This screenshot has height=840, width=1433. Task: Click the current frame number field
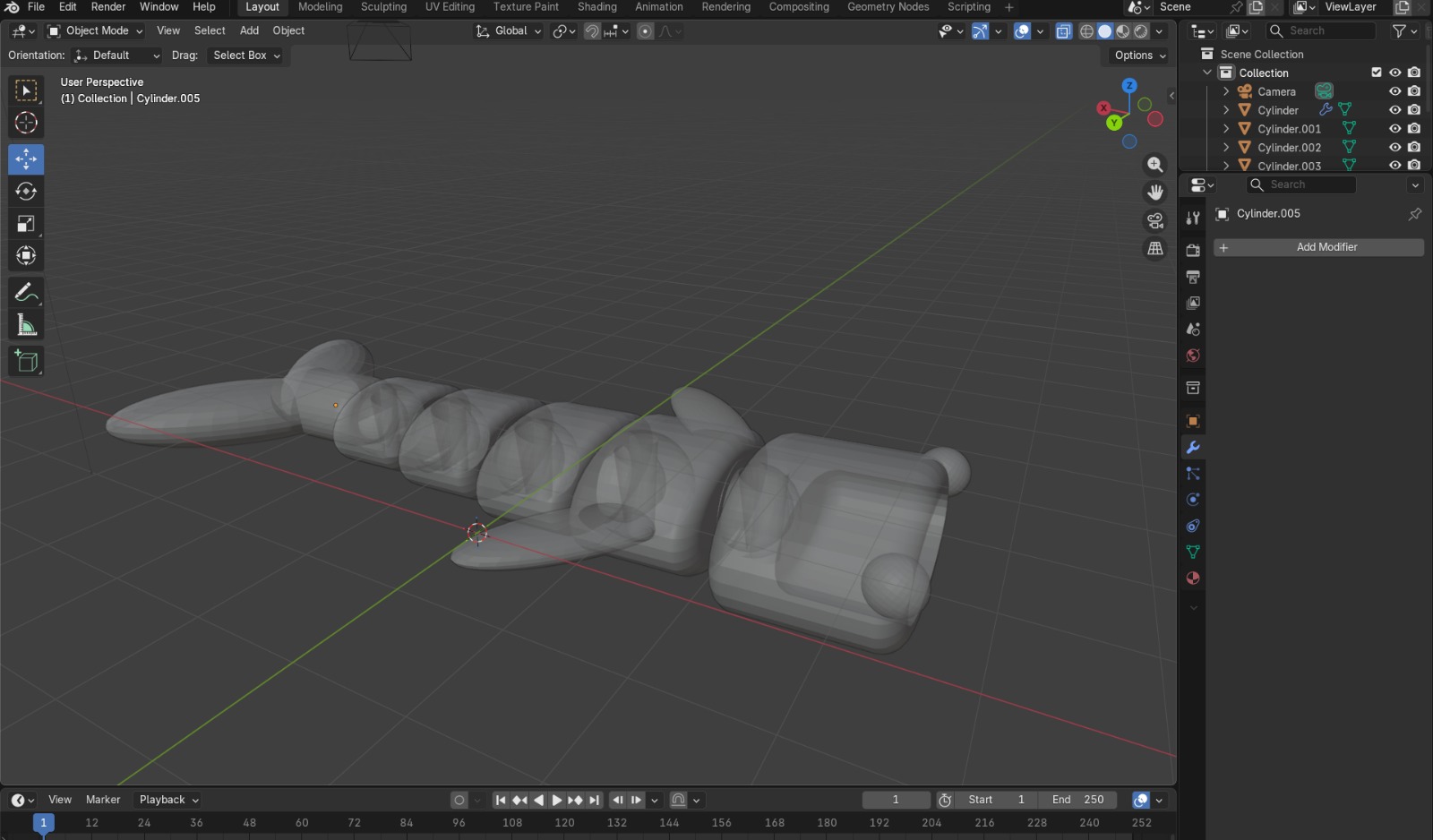click(x=897, y=800)
